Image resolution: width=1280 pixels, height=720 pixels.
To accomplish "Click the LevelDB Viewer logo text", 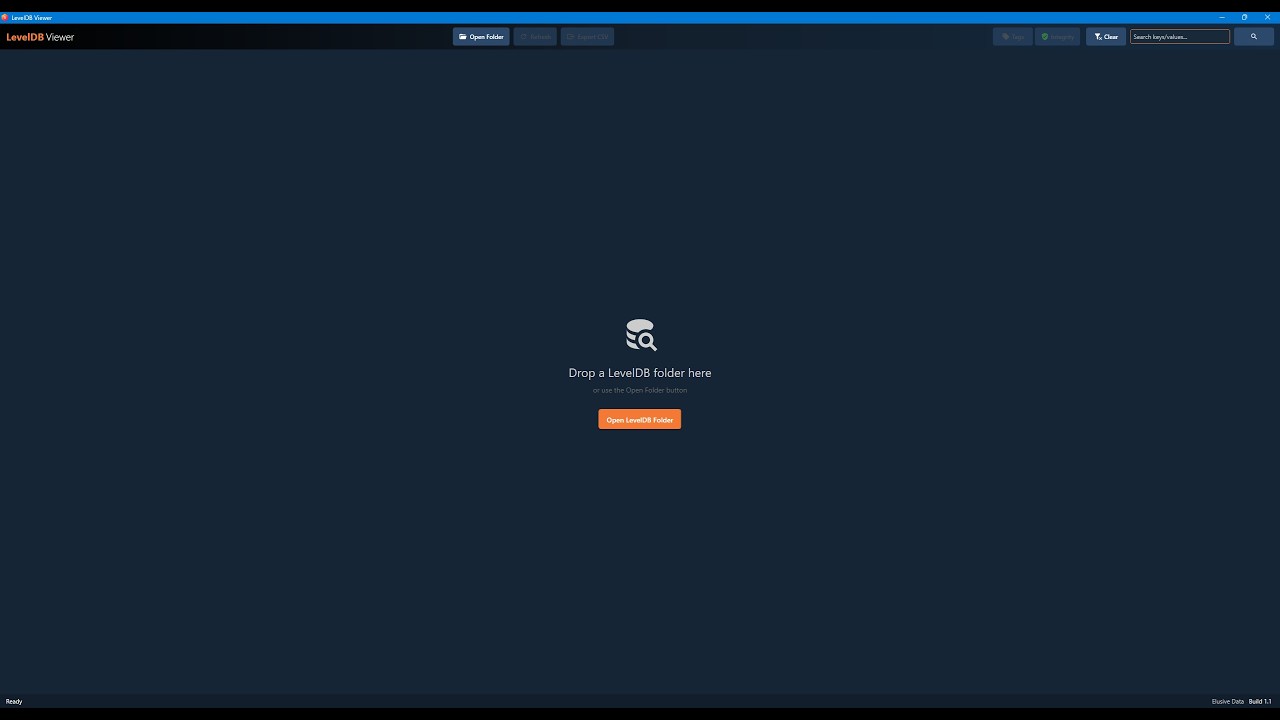I will [x=40, y=37].
